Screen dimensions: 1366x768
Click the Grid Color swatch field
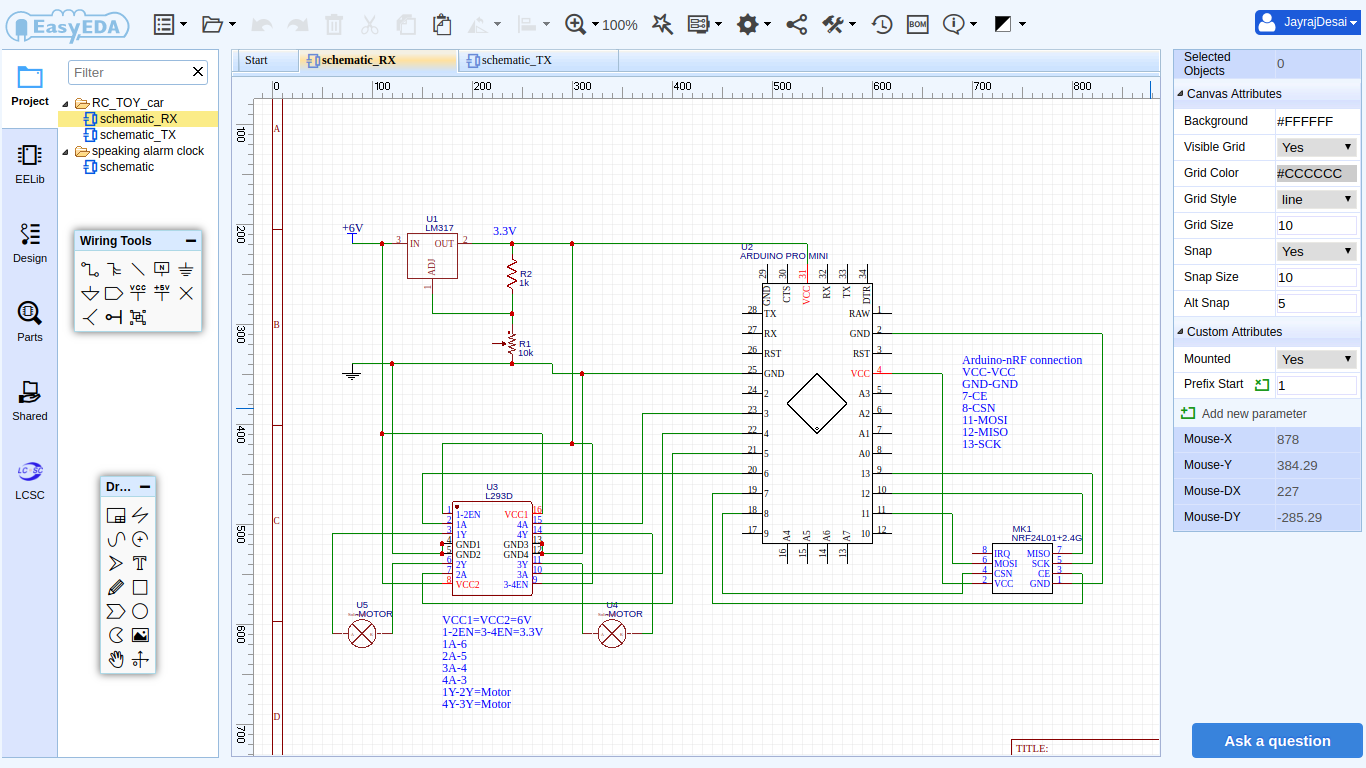(x=1316, y=173)
